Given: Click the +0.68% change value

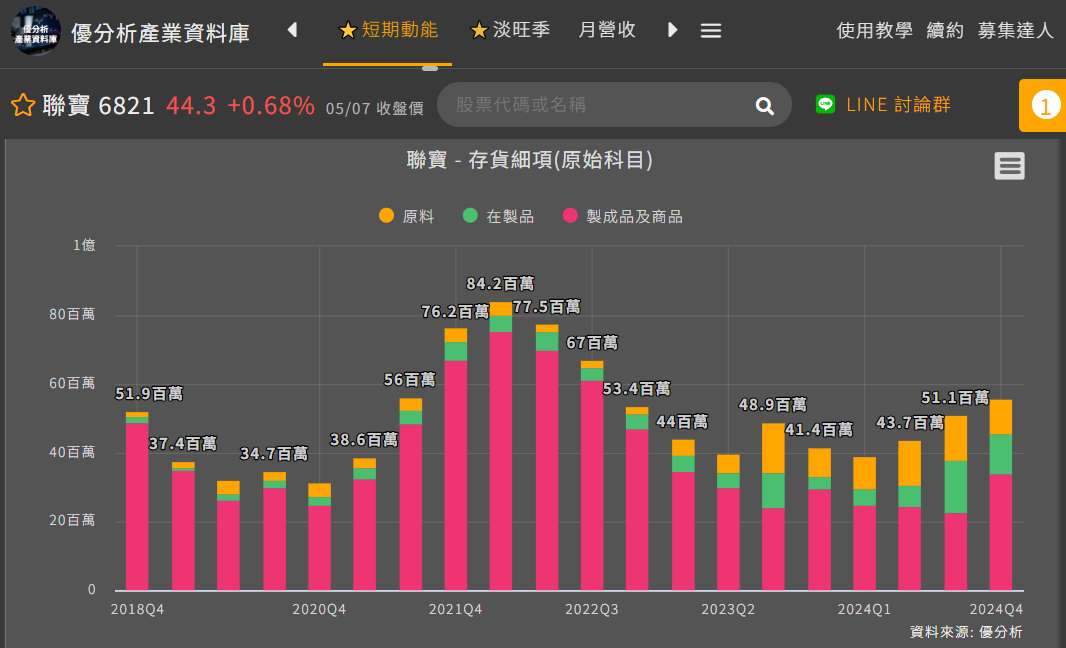Looking at the screenshot, I should click(271, 105).
